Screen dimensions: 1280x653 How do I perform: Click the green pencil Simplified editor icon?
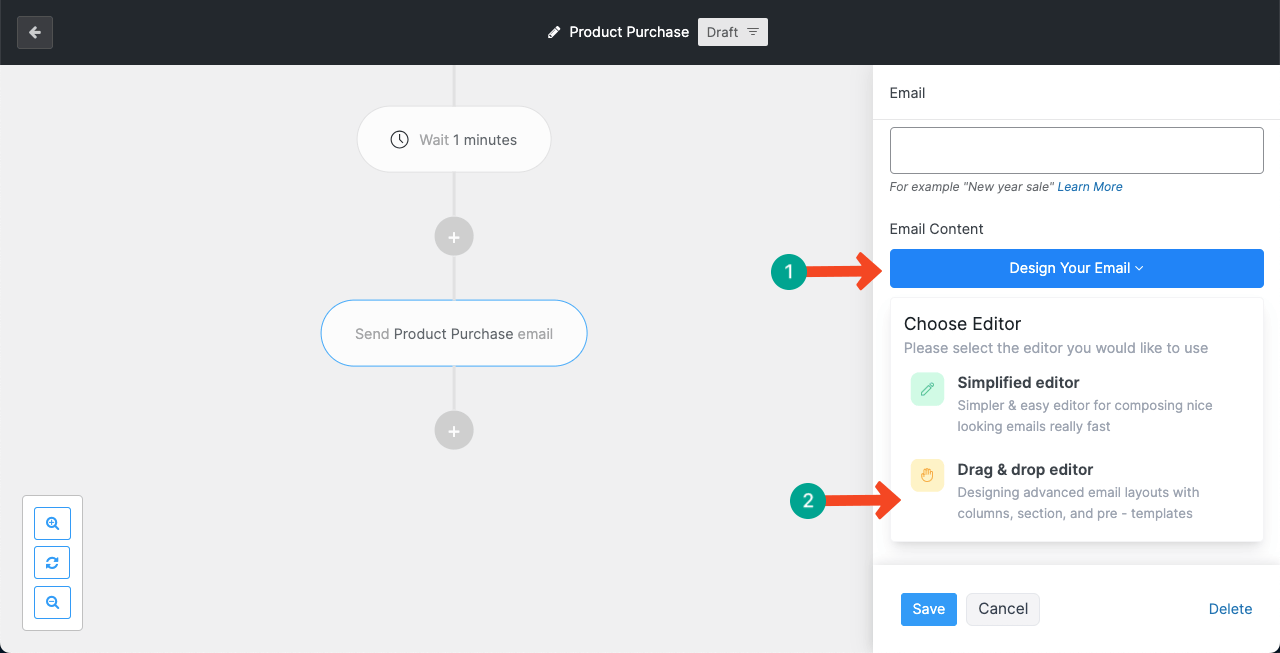[927, 389]
